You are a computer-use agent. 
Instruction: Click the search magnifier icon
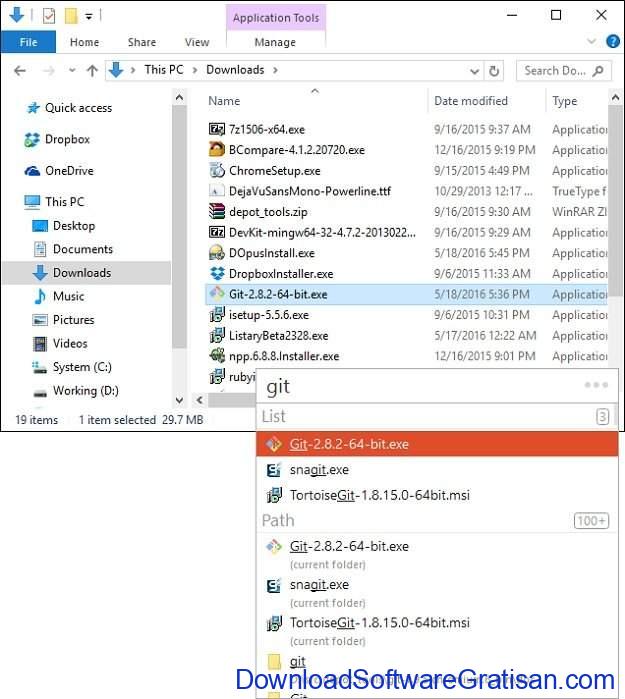pos(598,70)
